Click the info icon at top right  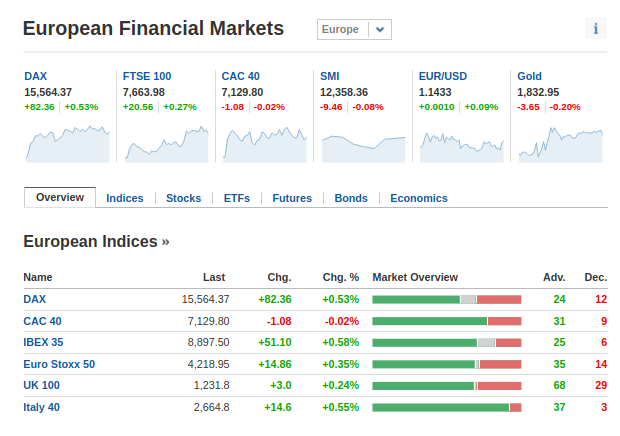(x=595, y=28)
